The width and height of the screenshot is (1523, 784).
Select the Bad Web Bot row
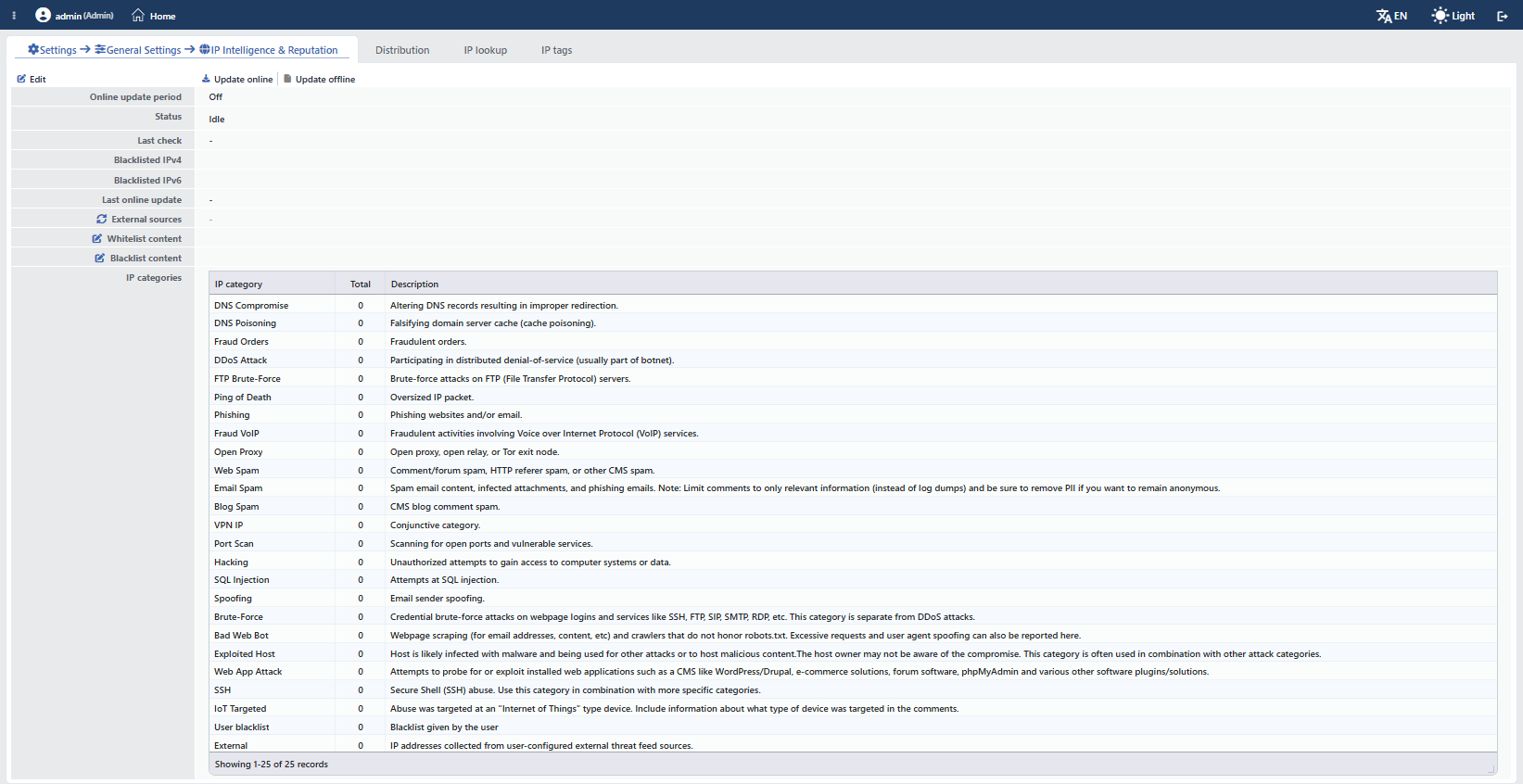click(x=853, y=635)
